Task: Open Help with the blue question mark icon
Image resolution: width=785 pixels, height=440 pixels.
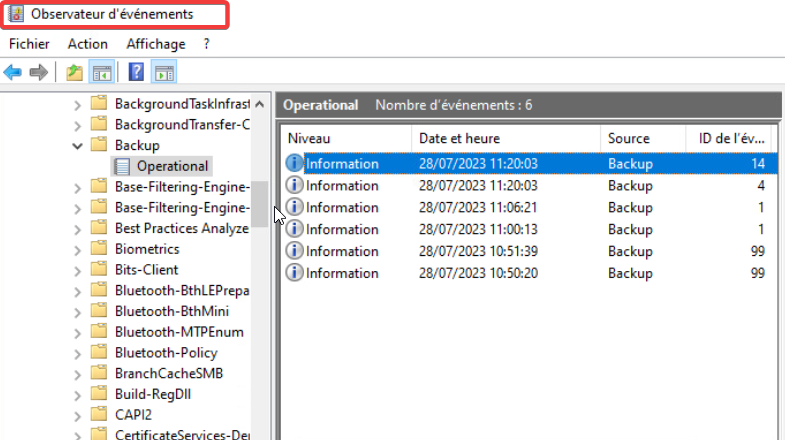Action: (x=137, y=72)
